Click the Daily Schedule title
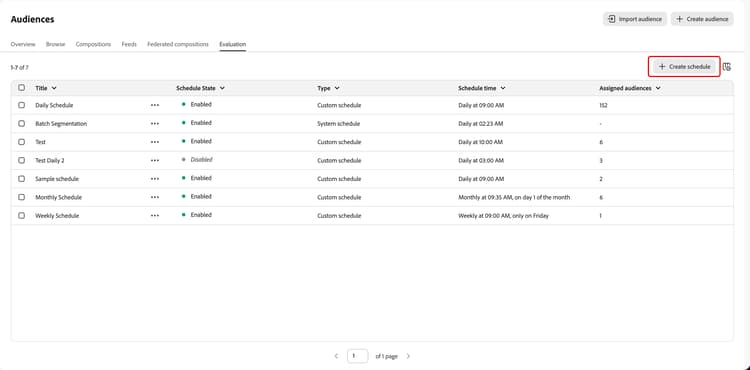This screenshot has width=750, height=370. 54,105
